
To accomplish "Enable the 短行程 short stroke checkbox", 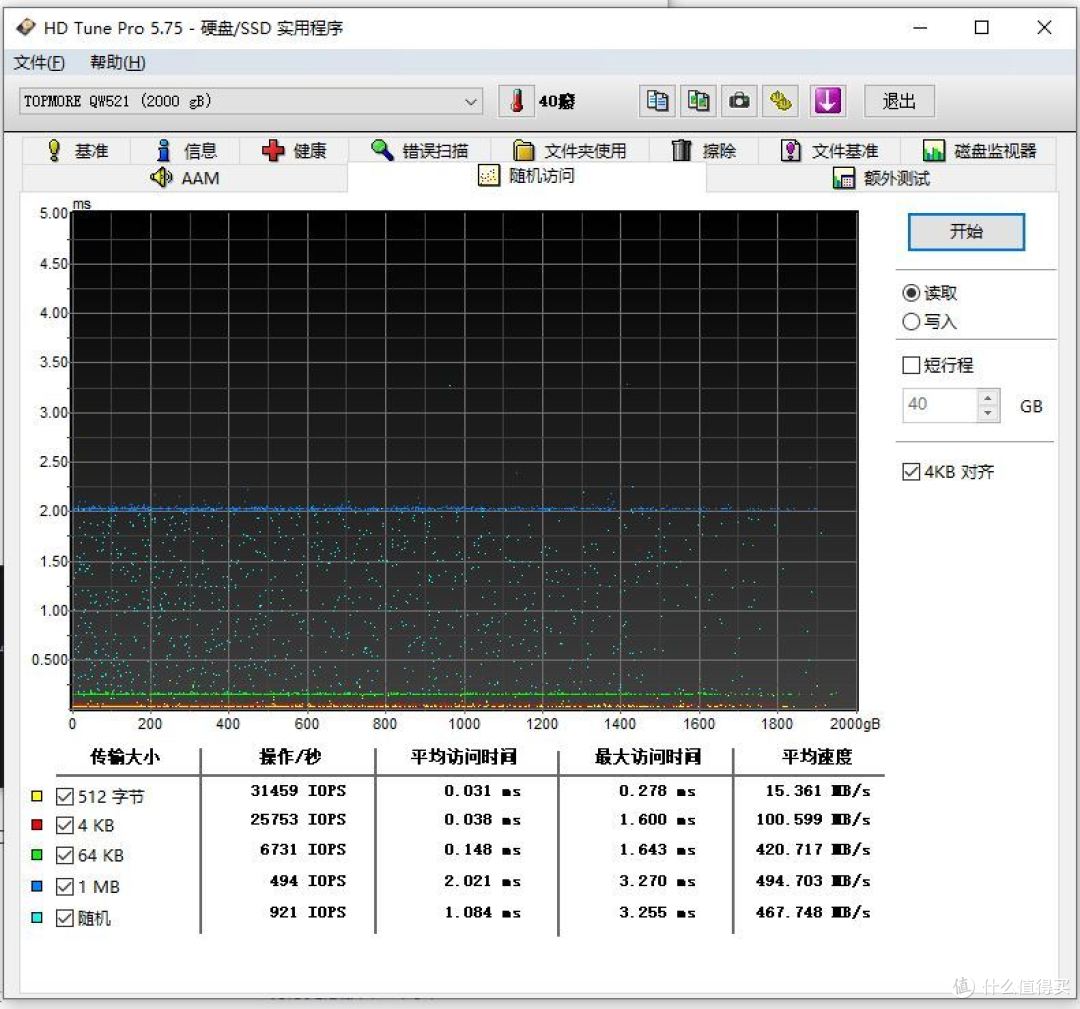I will point(911,364).
